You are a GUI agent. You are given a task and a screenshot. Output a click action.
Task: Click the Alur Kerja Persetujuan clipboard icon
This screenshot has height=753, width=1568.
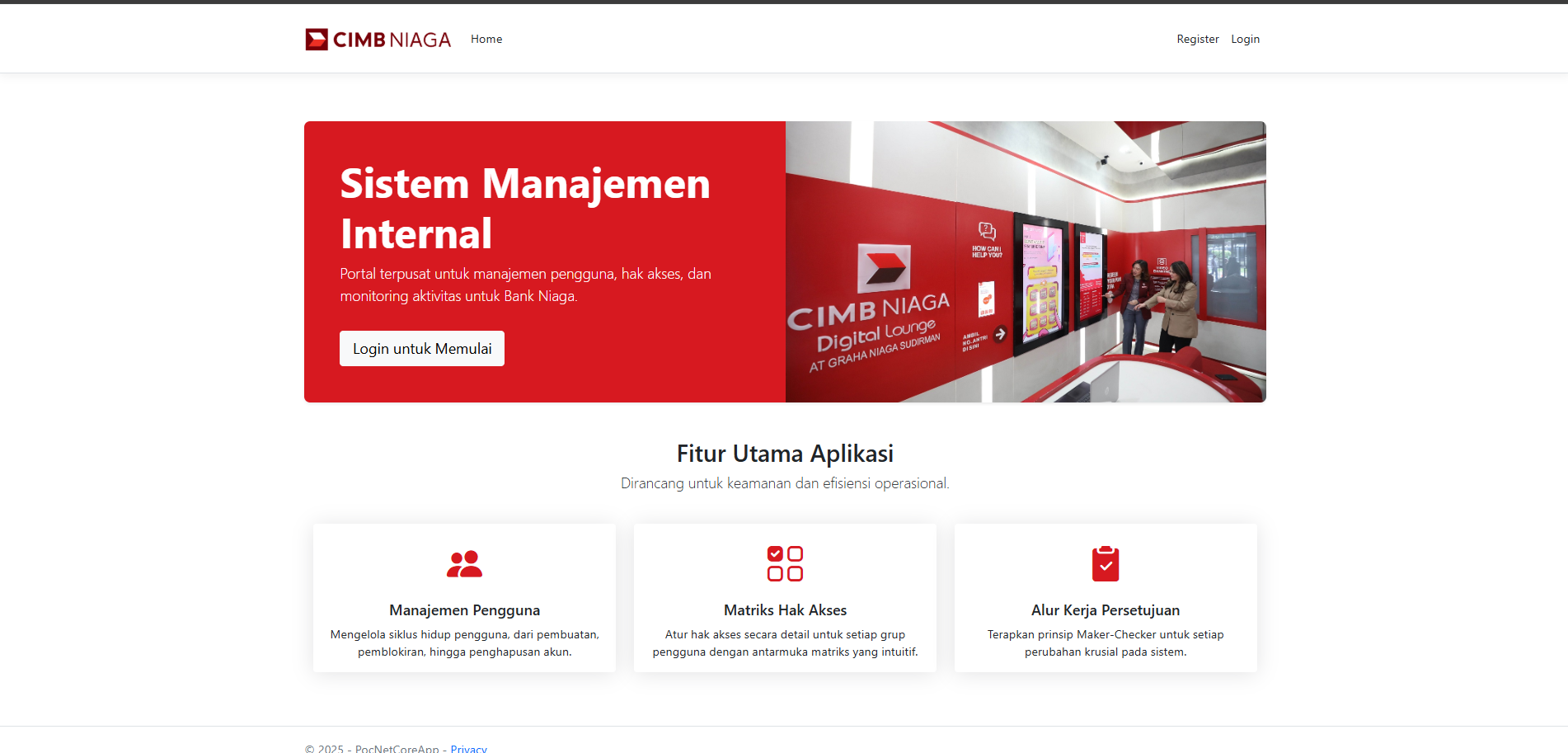click(x=1106, y=563)
